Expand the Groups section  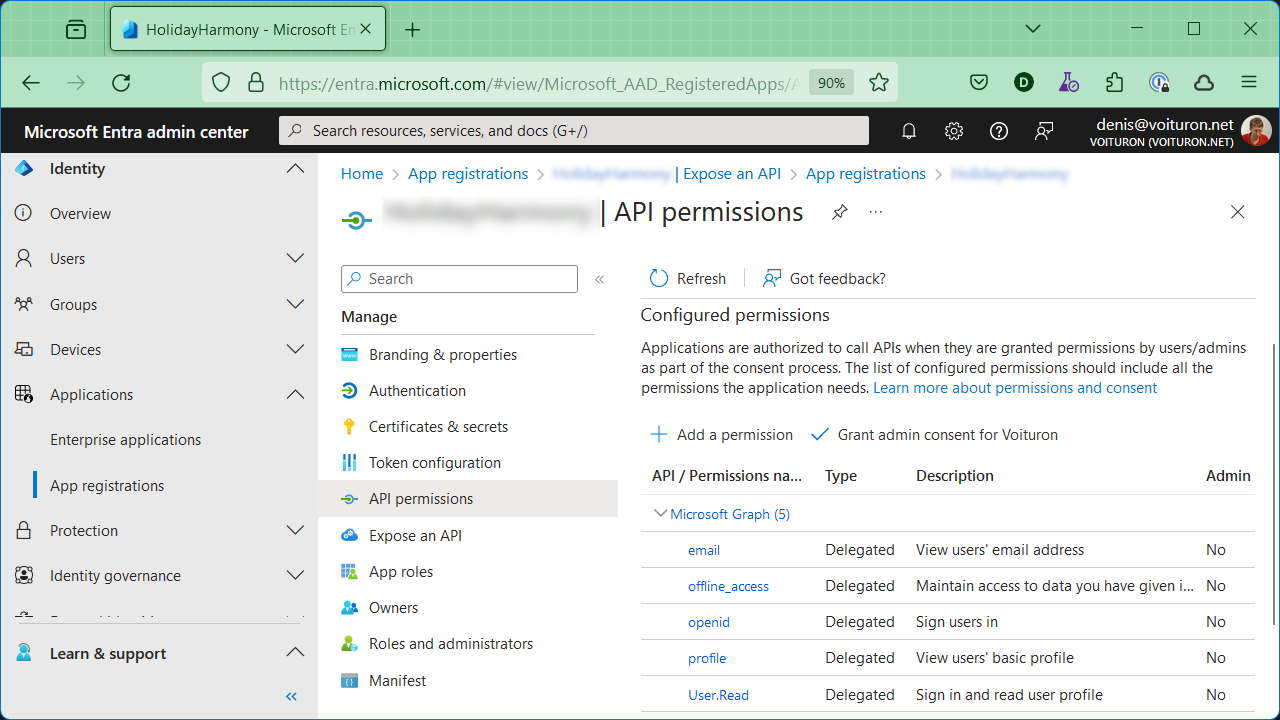(295, 304)
